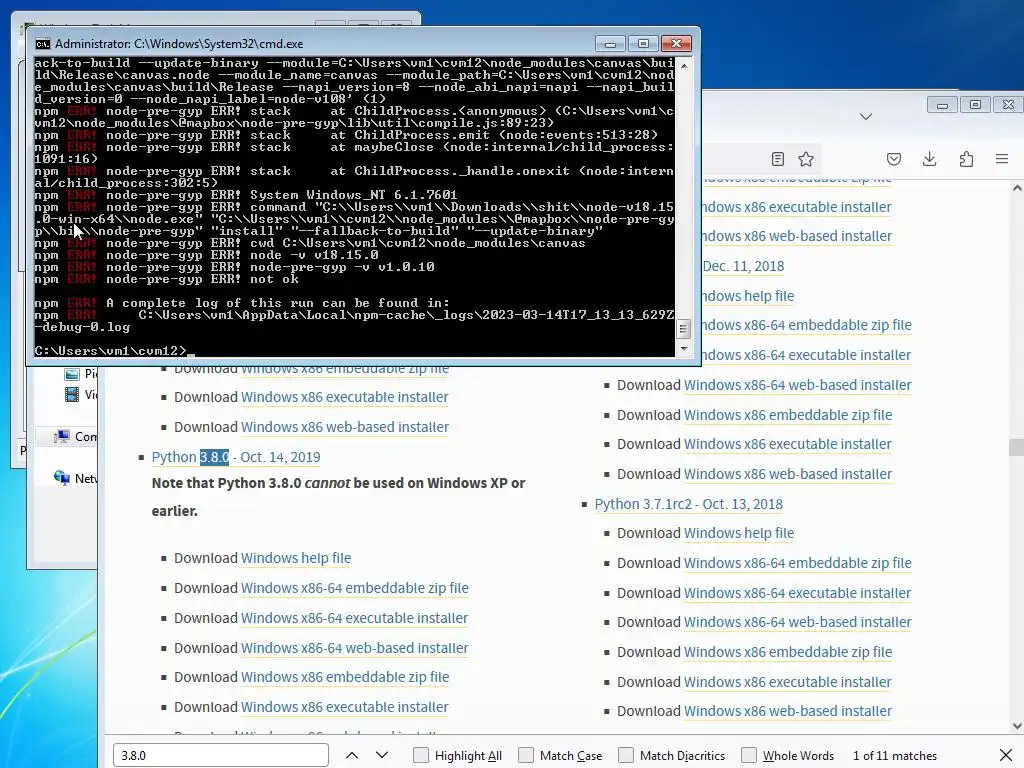The image size is (1024, 768).
Task: Enable Whole Words checkbox
Action: (749, 756)
